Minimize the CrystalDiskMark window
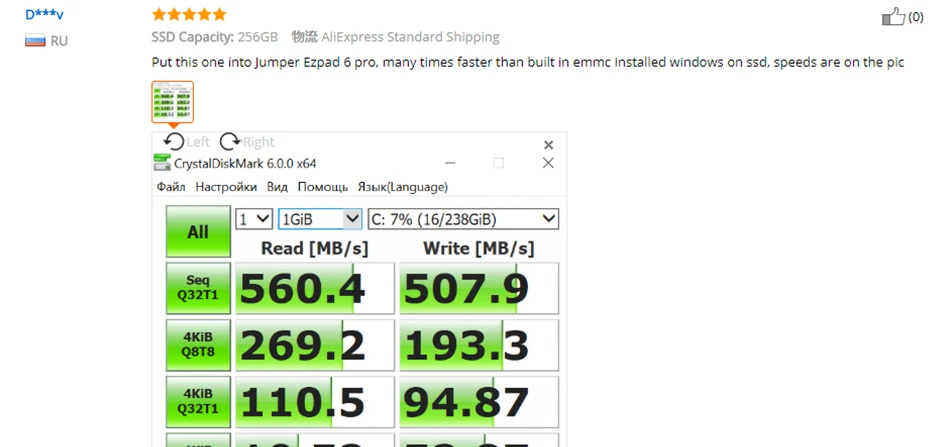 (x=450, y=163)
